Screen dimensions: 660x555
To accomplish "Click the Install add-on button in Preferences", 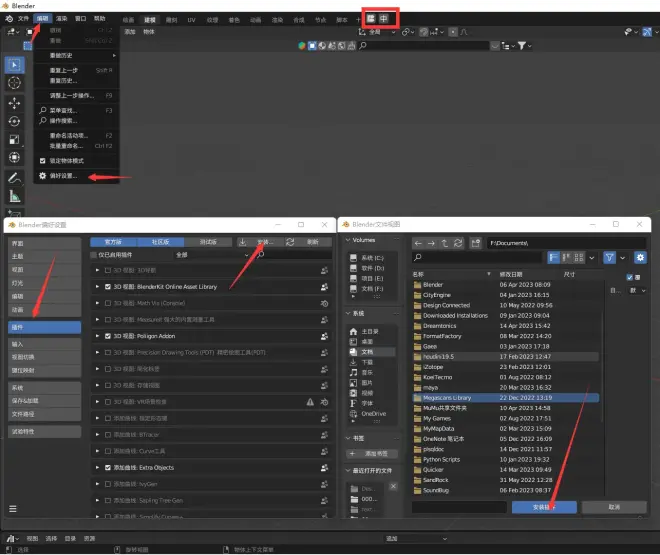I will [x=265, y=242].
